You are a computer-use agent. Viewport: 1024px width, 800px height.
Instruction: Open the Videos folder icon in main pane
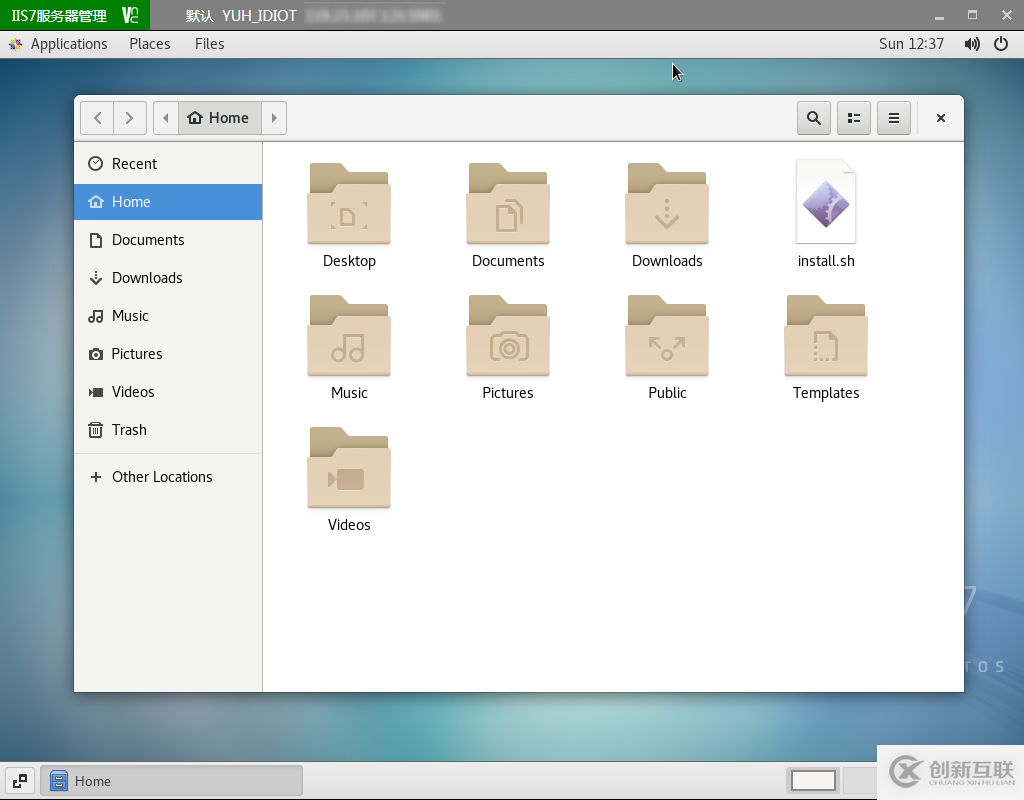coord(349,468)
